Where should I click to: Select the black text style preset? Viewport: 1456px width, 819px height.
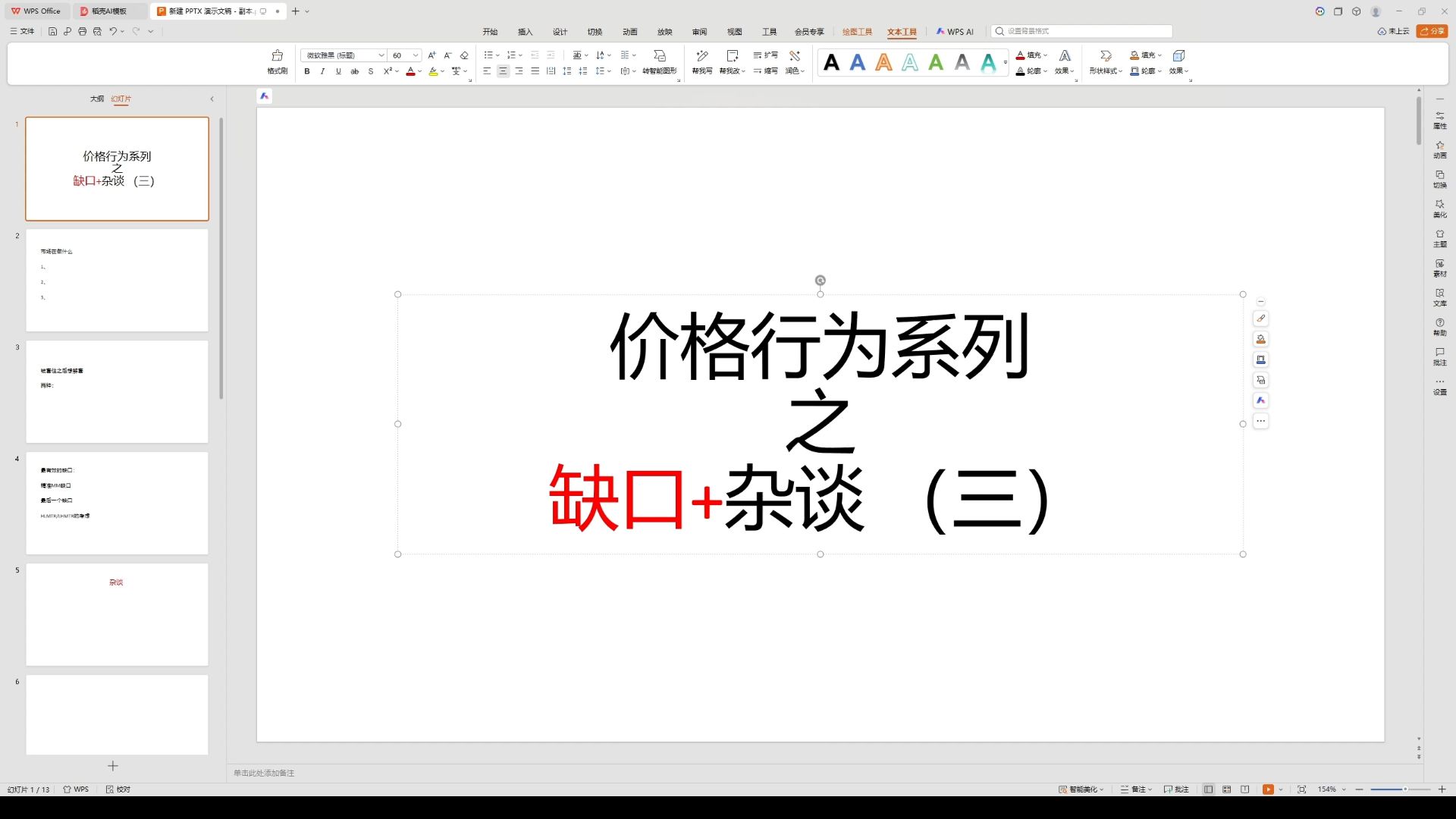point(832,62)
